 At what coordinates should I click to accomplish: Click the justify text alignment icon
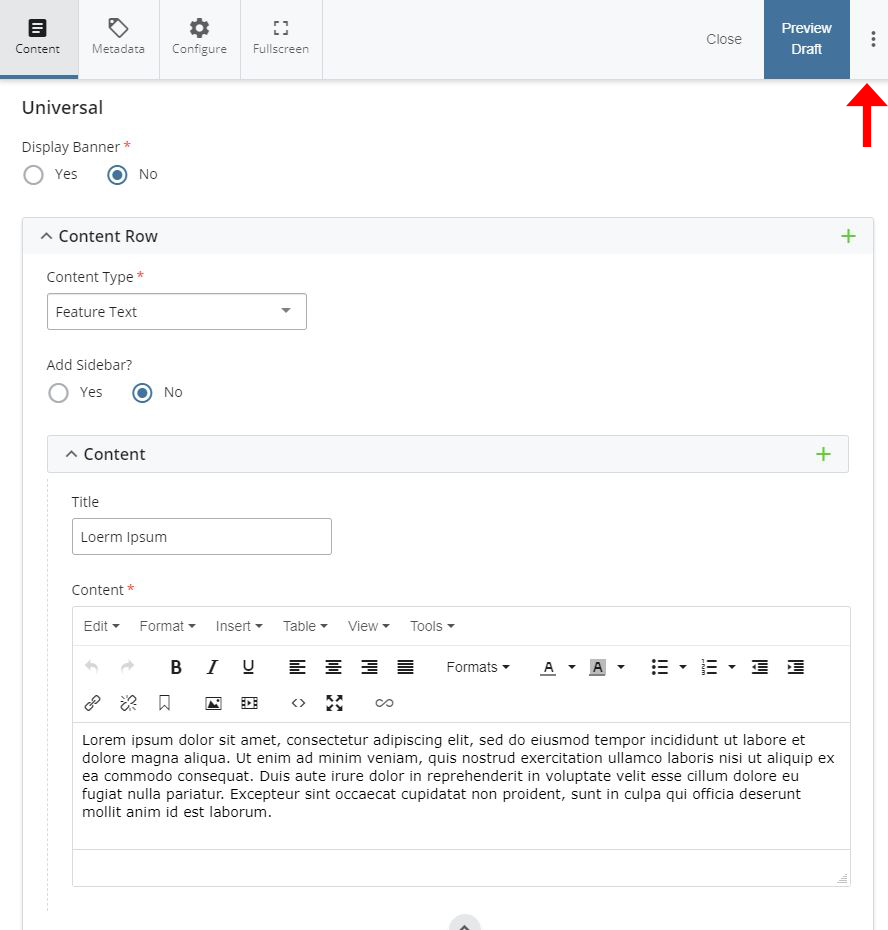coord(405,667)
